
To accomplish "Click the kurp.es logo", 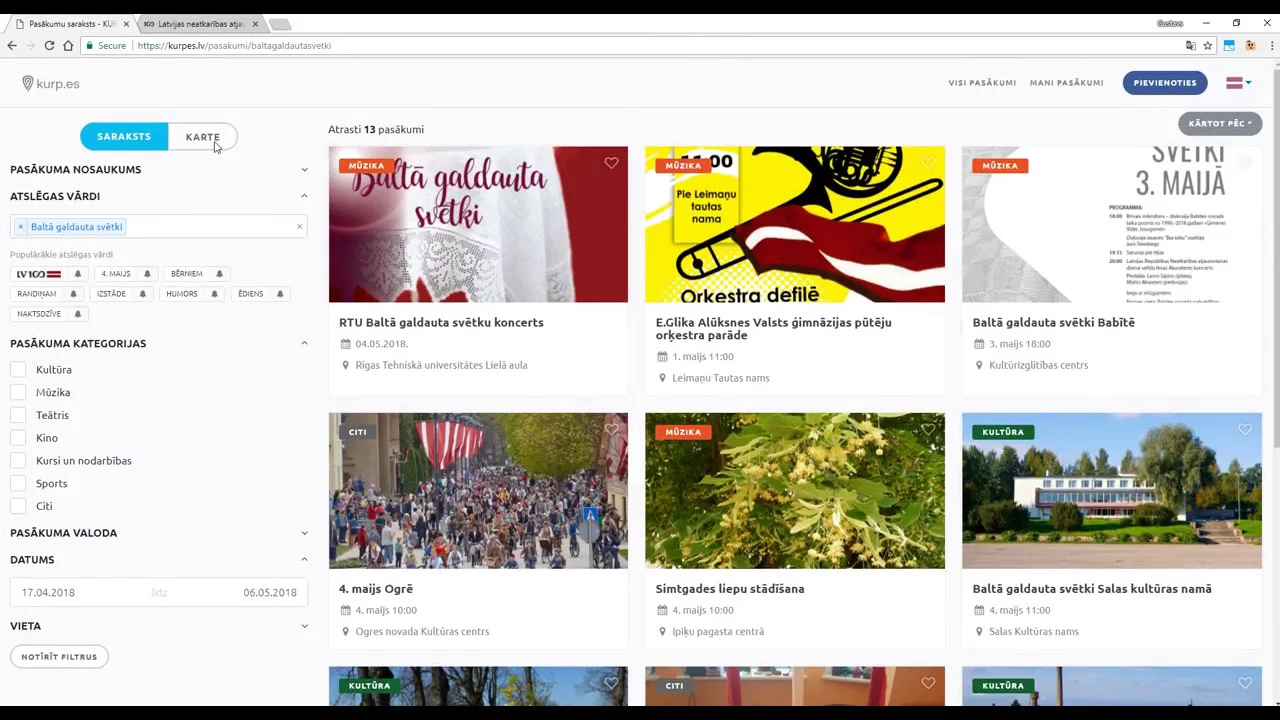I will click(51, 83).
